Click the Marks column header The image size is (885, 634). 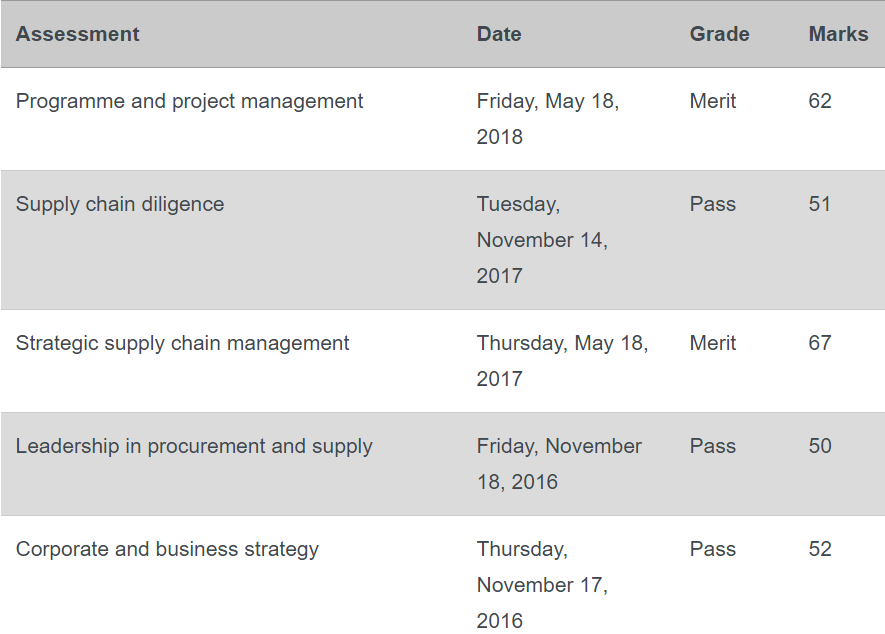coord(838,34)
